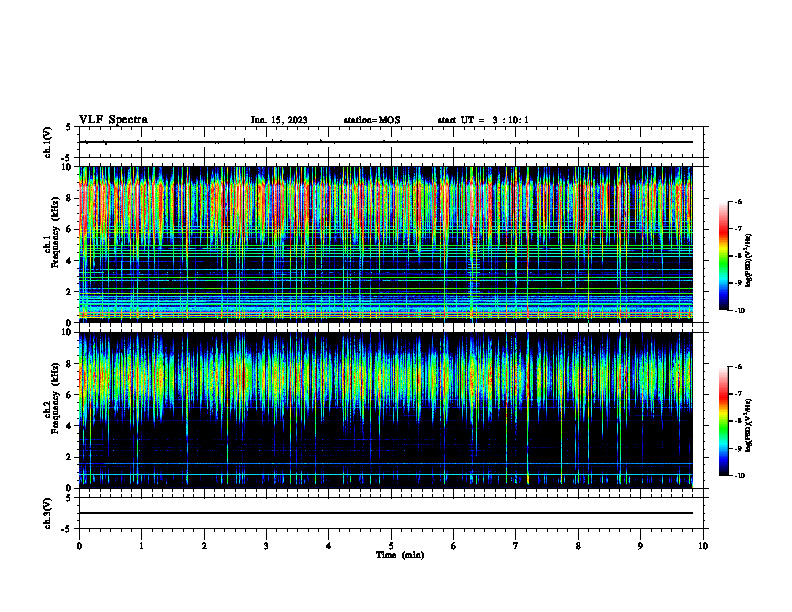The height and width of the screenshot is (612, 792).
Task: Click the "VLF Spectra" plot title
Action: [113, 120]
